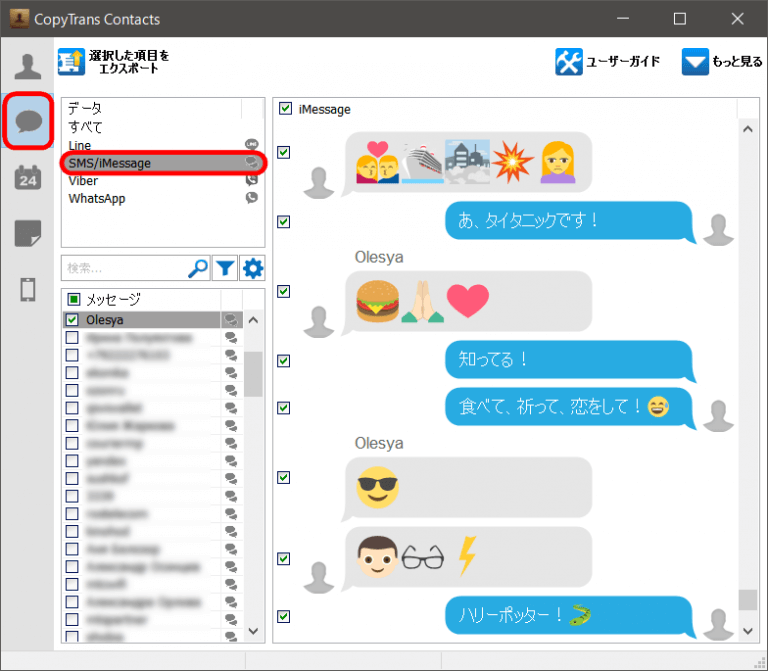Uncheck the ハリーポッター！ message checkbox
Image resolution: width=768 pixels, height=671 pixels.
[x=284, y=616]
